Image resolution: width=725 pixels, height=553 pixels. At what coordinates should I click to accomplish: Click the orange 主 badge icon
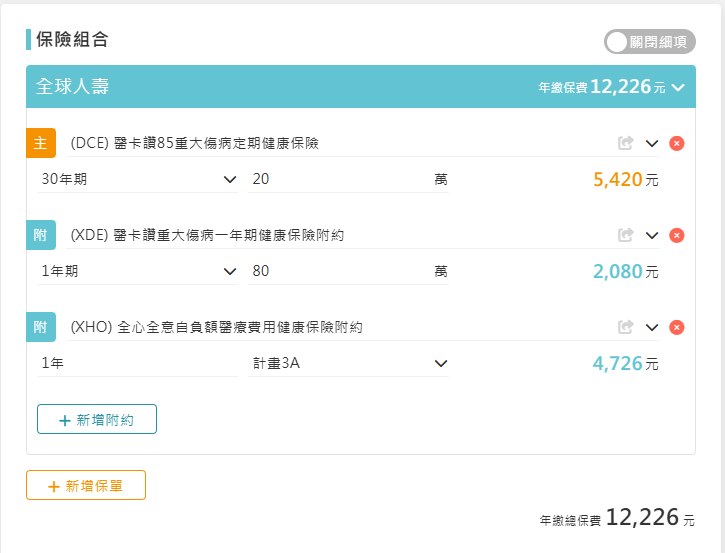click(x=41, y=143)
